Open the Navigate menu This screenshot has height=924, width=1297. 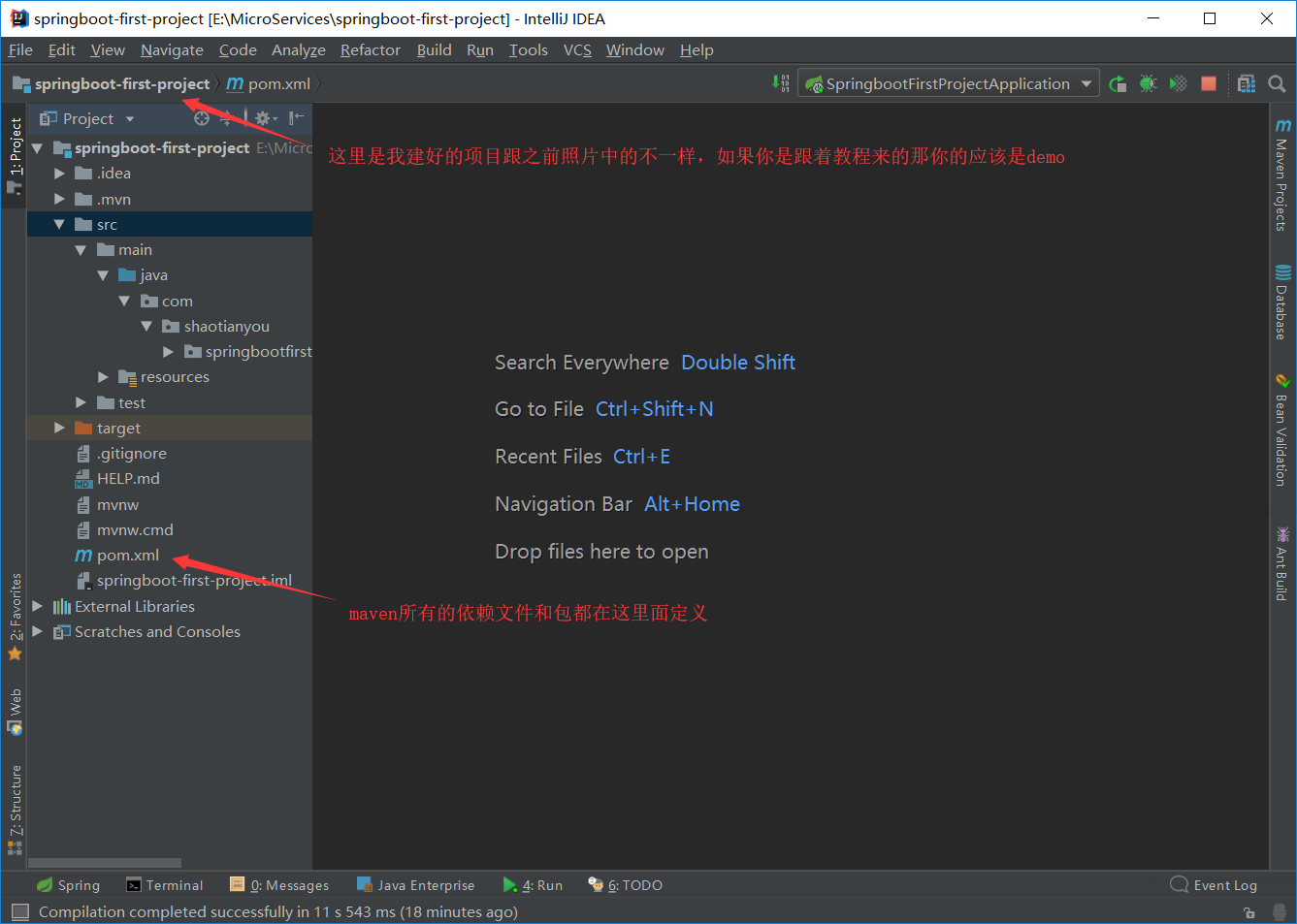(x=172, y=50)
